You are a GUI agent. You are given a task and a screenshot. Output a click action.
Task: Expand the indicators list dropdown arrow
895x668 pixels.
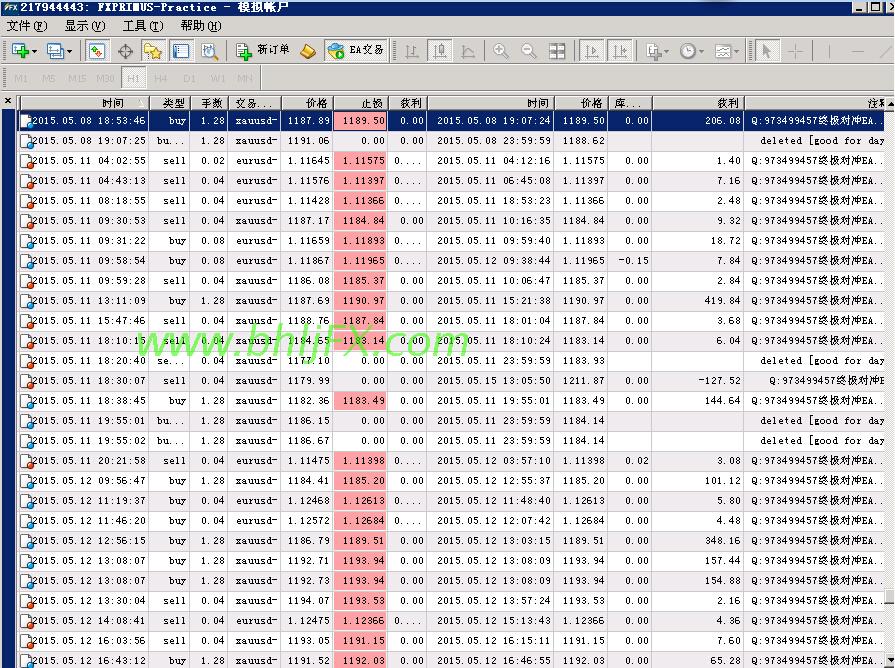tap(666, 52)
